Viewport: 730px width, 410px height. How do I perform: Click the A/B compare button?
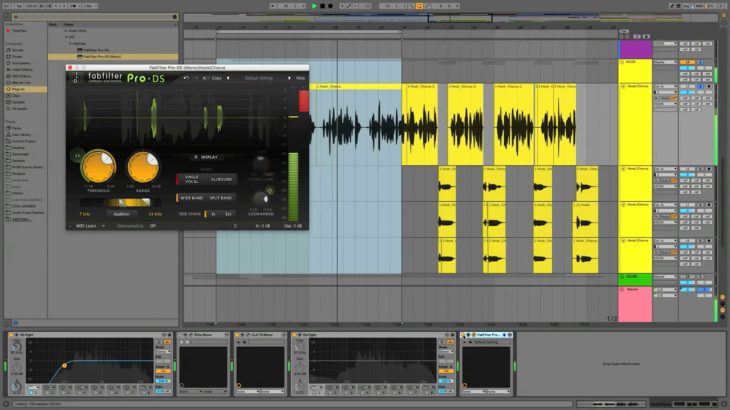pyautogui.click(x=205, y=78)
